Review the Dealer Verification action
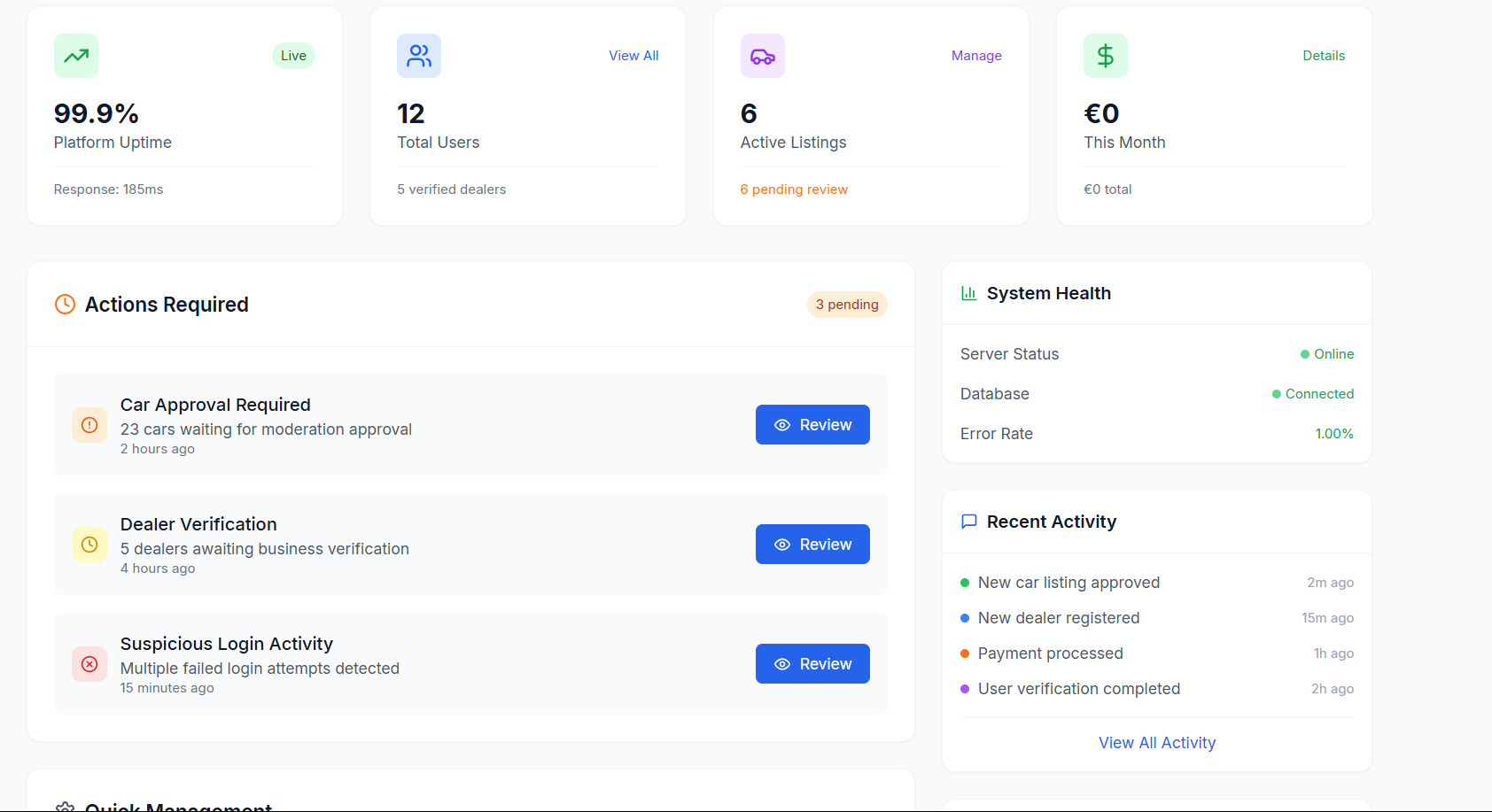This screenshot has width=1492, height=812. [812, 545]
